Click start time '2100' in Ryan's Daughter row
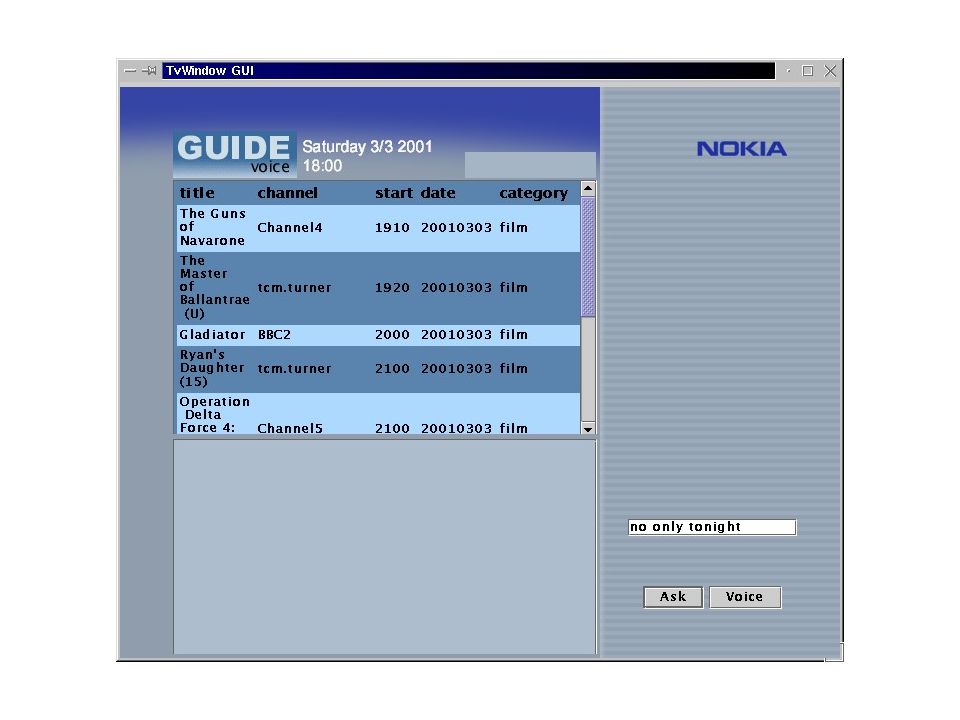960x720 pixels. point(392,369)
